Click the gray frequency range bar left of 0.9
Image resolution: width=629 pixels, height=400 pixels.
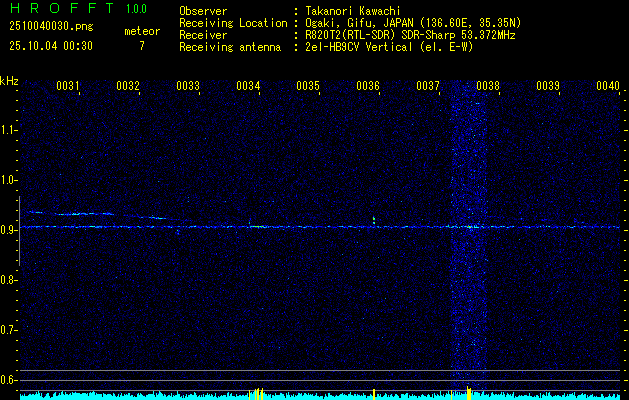(19, 231)
